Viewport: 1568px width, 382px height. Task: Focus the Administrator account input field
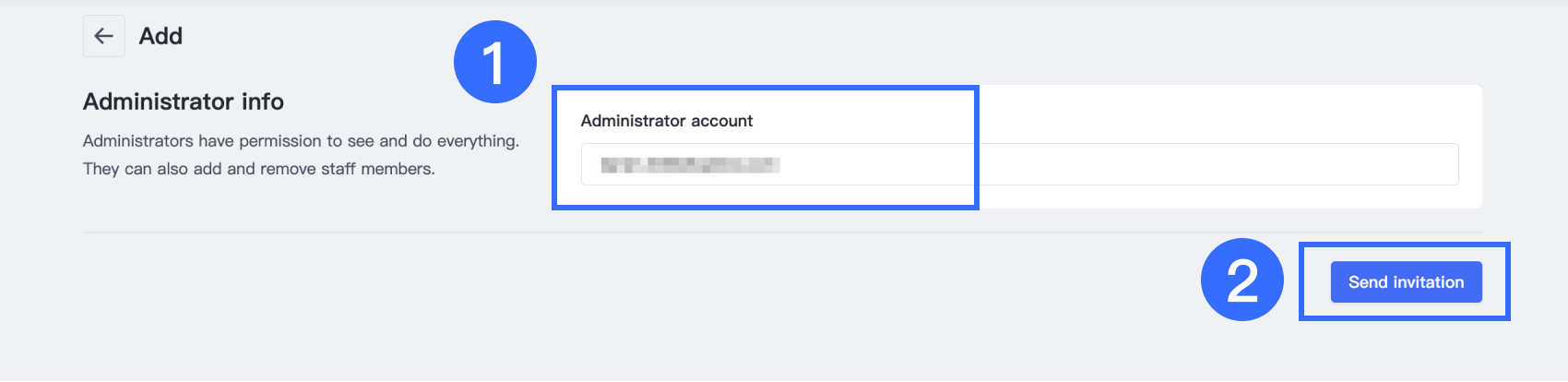point(1107,164)
